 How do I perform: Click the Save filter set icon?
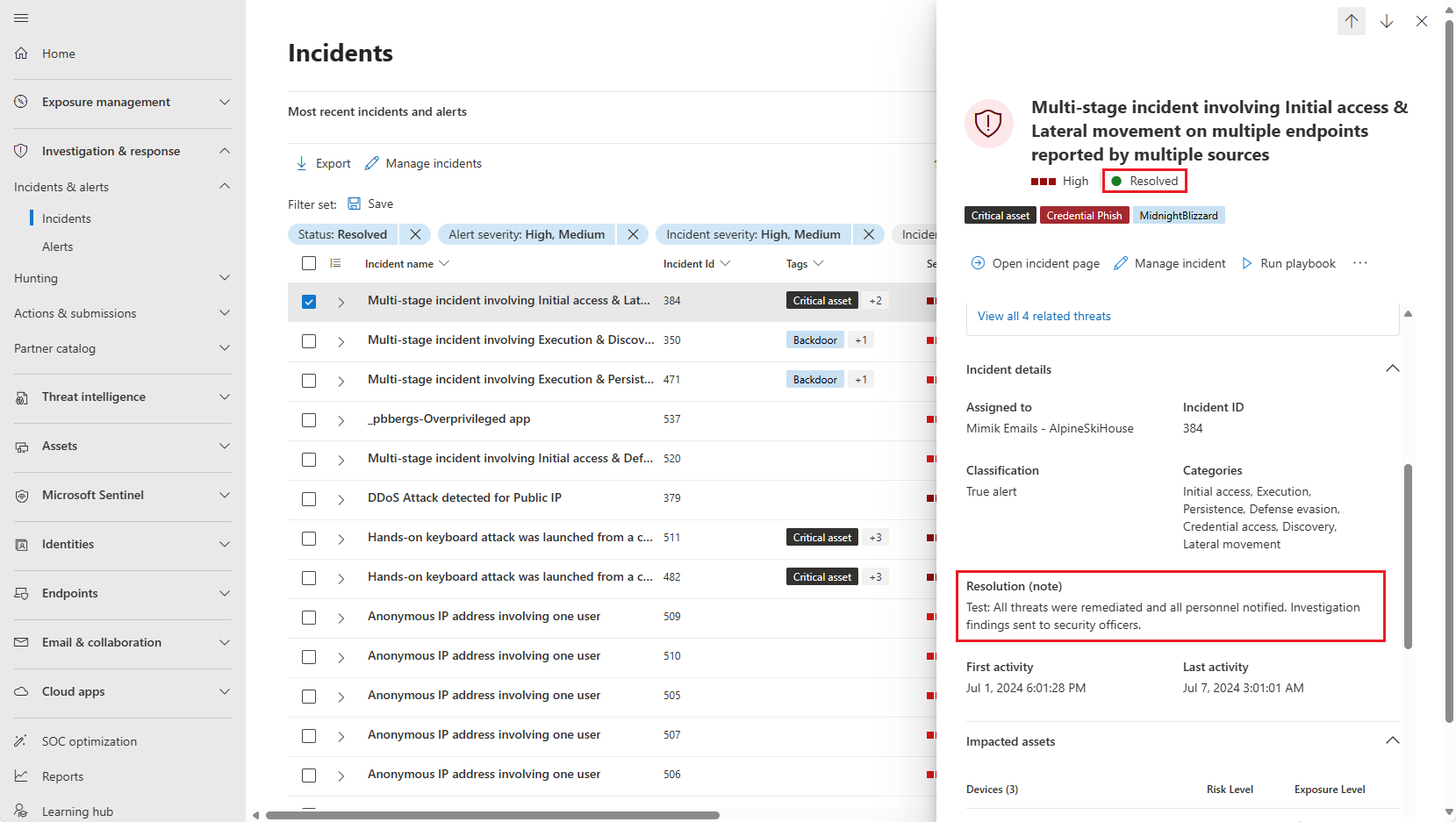(355, 203)
